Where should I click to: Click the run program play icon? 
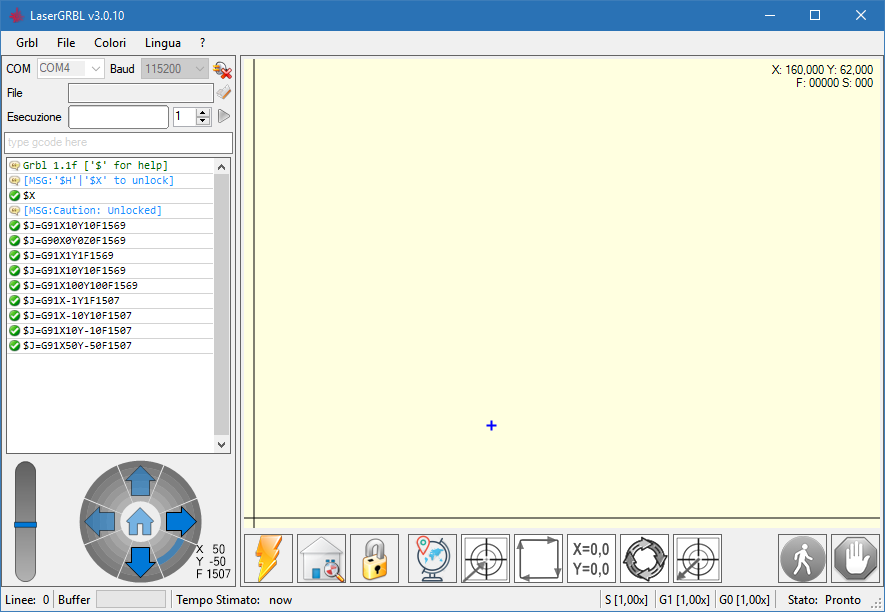coord(224,116)
